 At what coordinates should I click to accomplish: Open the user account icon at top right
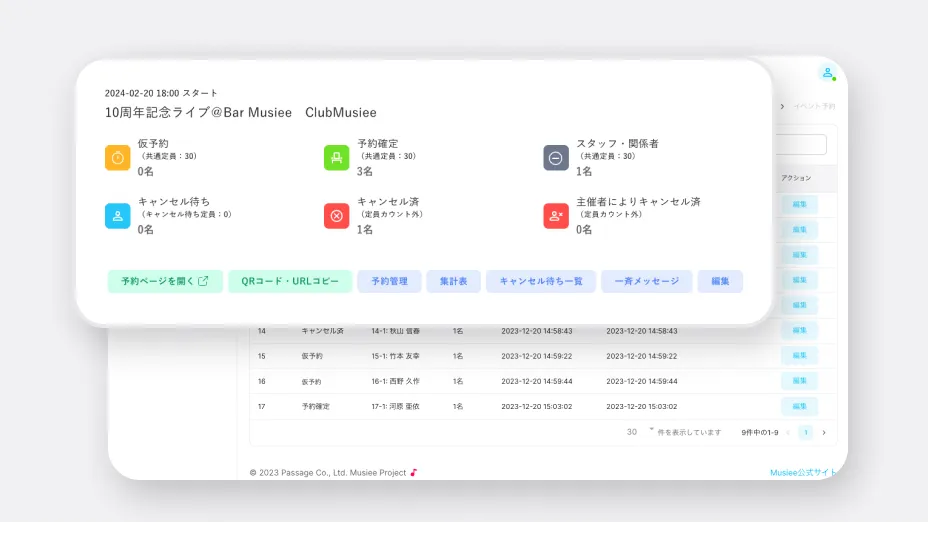[826, 73]
